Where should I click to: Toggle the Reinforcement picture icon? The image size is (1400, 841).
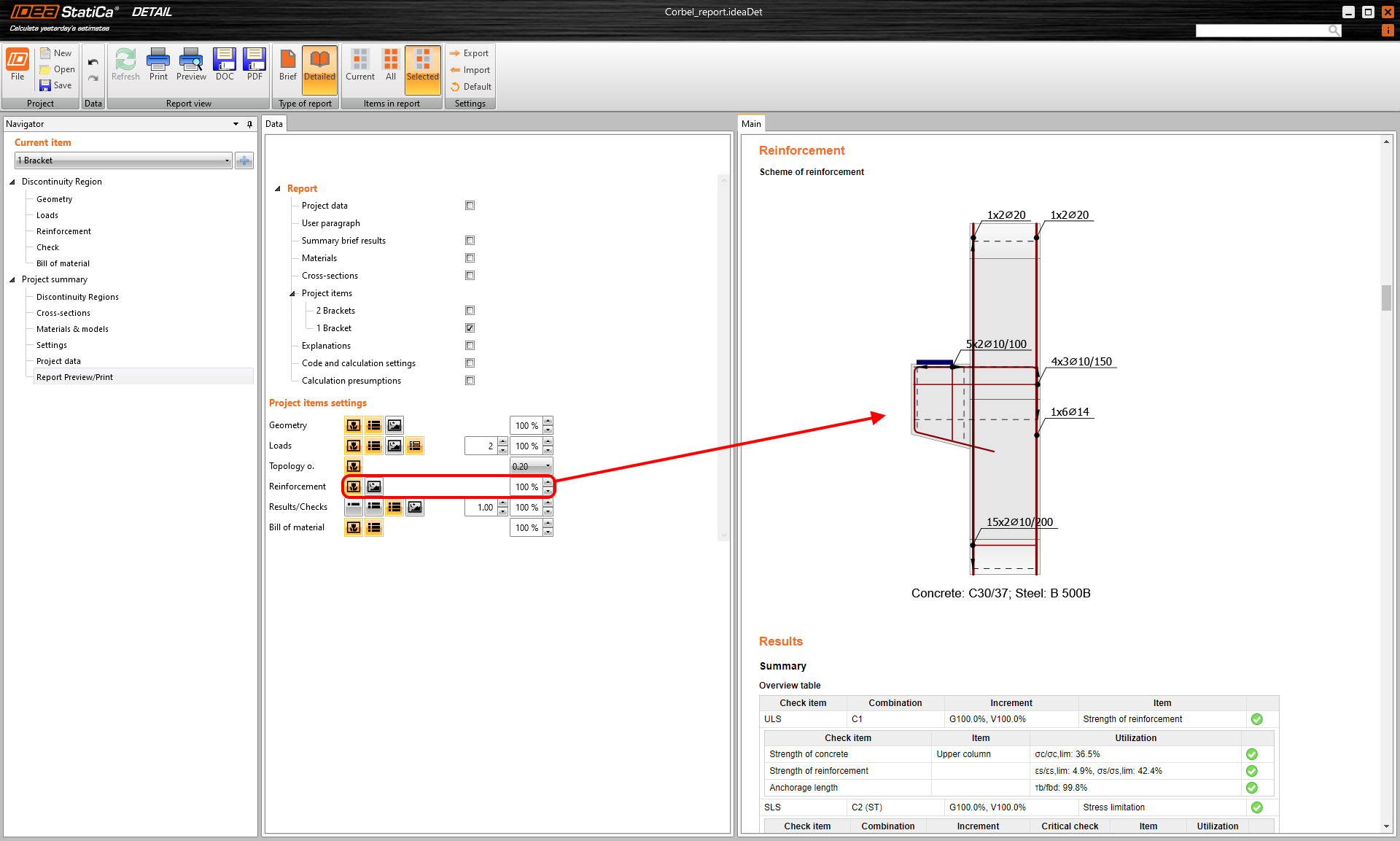pyautogui.click(x=374, y=487)
